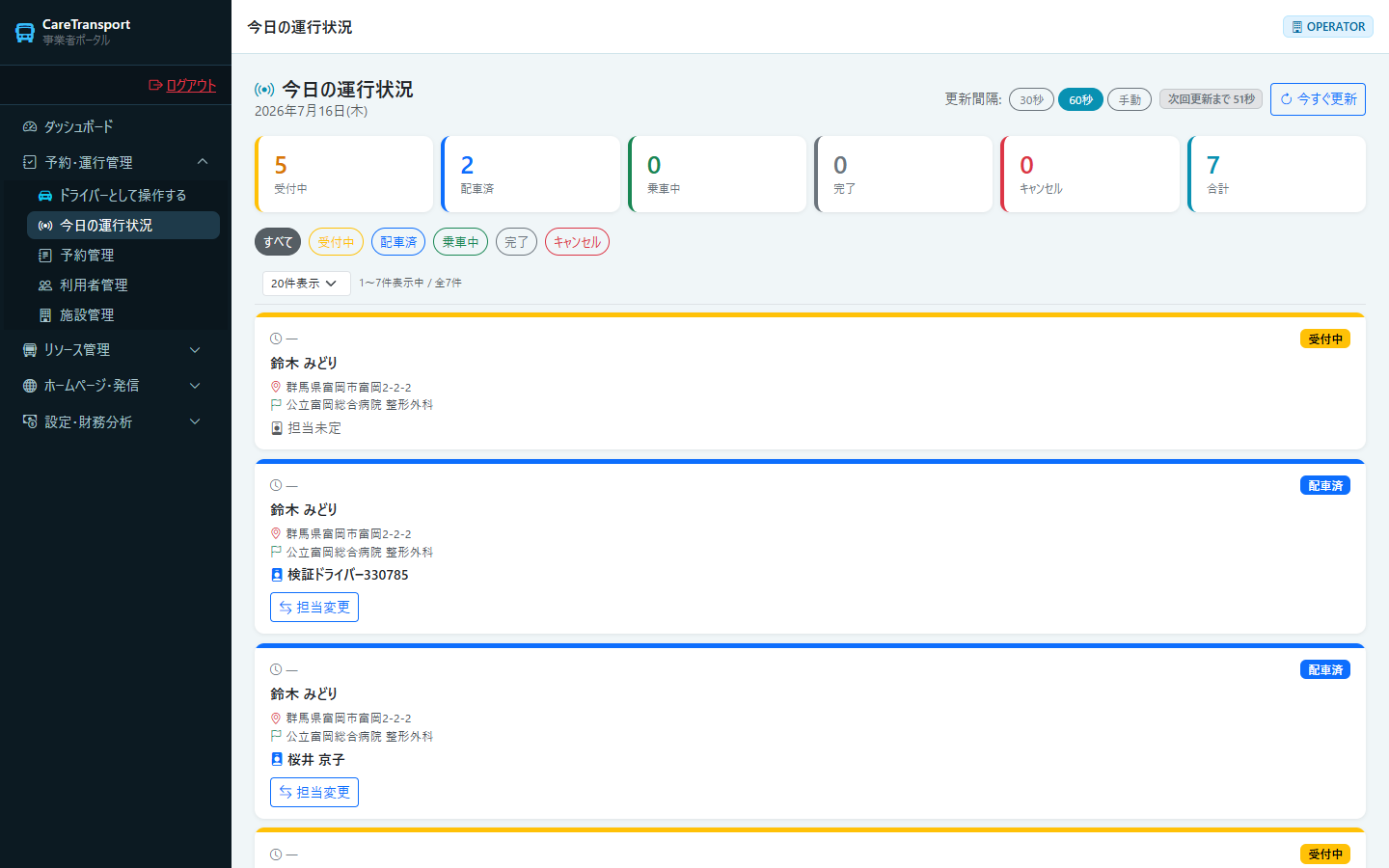
Task: Click the driver icon beside 検証ドライバー330785
Action: pos(277,575)
